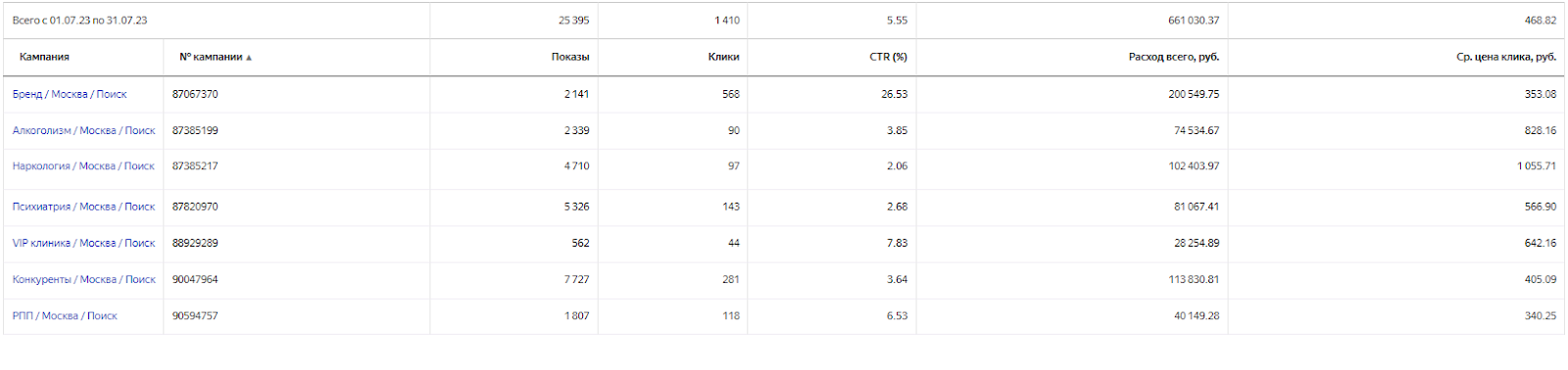Sort by Ср. цена клика, руб. header
Viewport: 1568px width, 370px height.
click(1506, 57)
